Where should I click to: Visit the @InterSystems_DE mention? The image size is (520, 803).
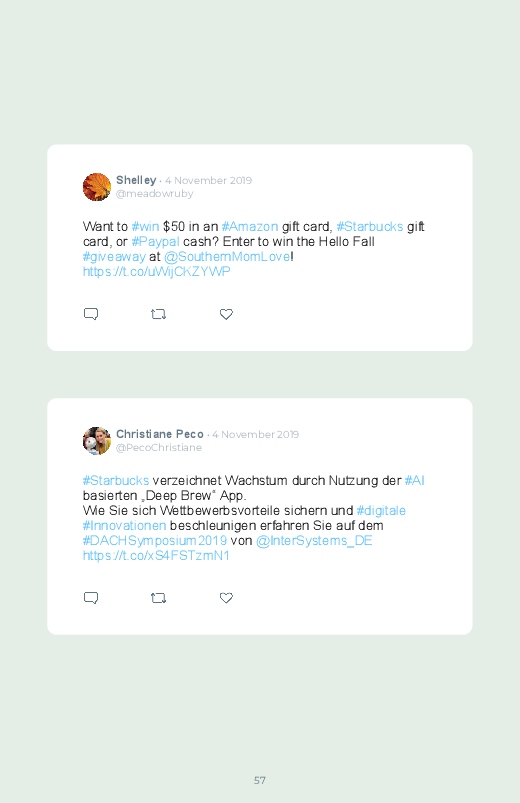click(314, 541)
